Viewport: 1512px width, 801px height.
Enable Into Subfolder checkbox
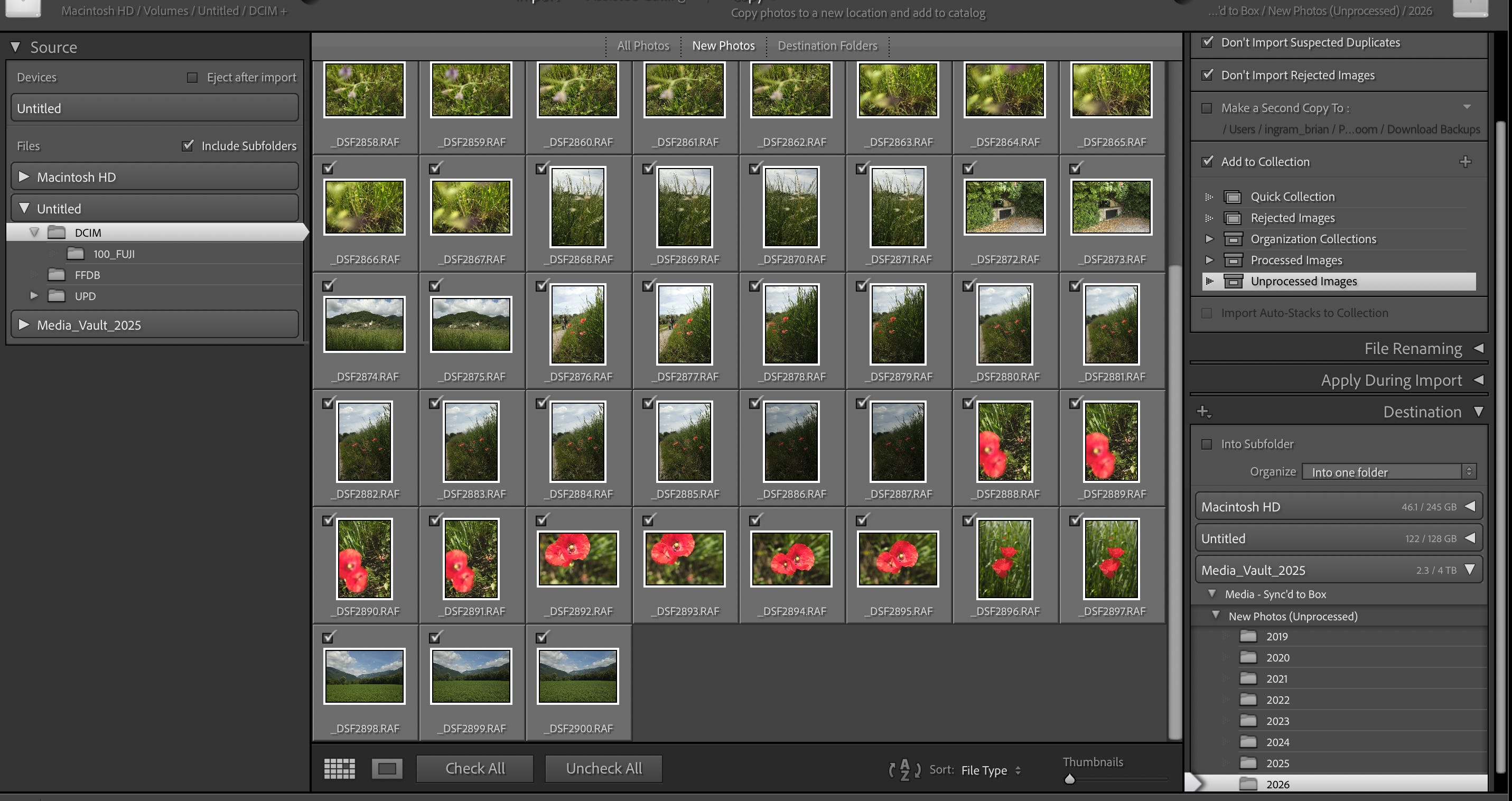(1206, 444)
